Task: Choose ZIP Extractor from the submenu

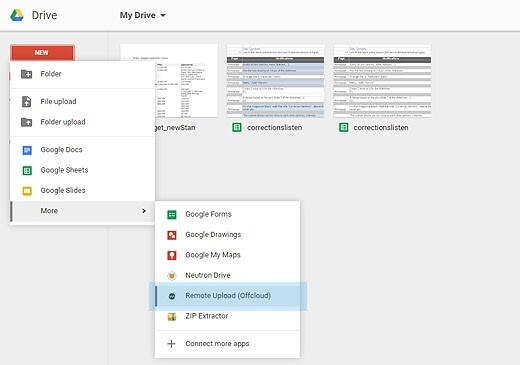Action: coord(227,316)
